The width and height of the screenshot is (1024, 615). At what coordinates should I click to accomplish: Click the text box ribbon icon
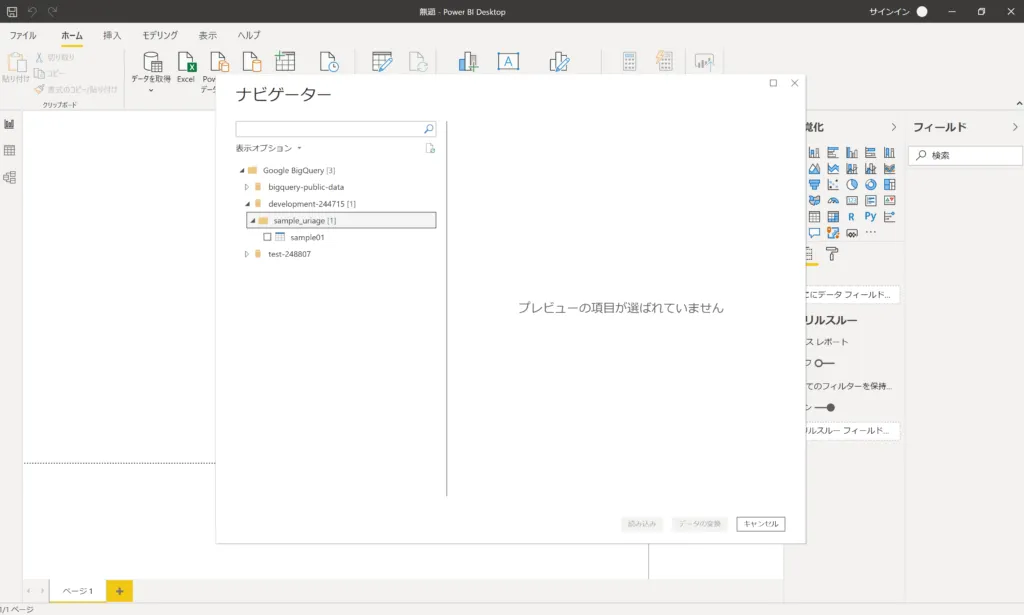click(x=508, y=61)
